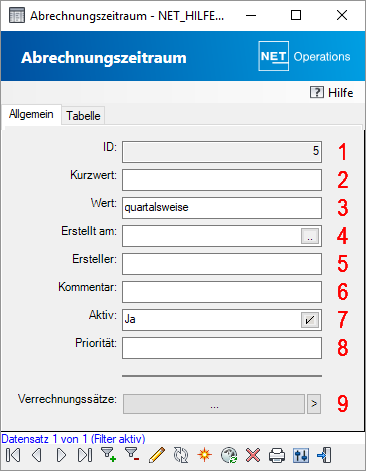Open Hilfe help link
The width and height of the screenshot is (366, 471).
[x=331, y=92]
